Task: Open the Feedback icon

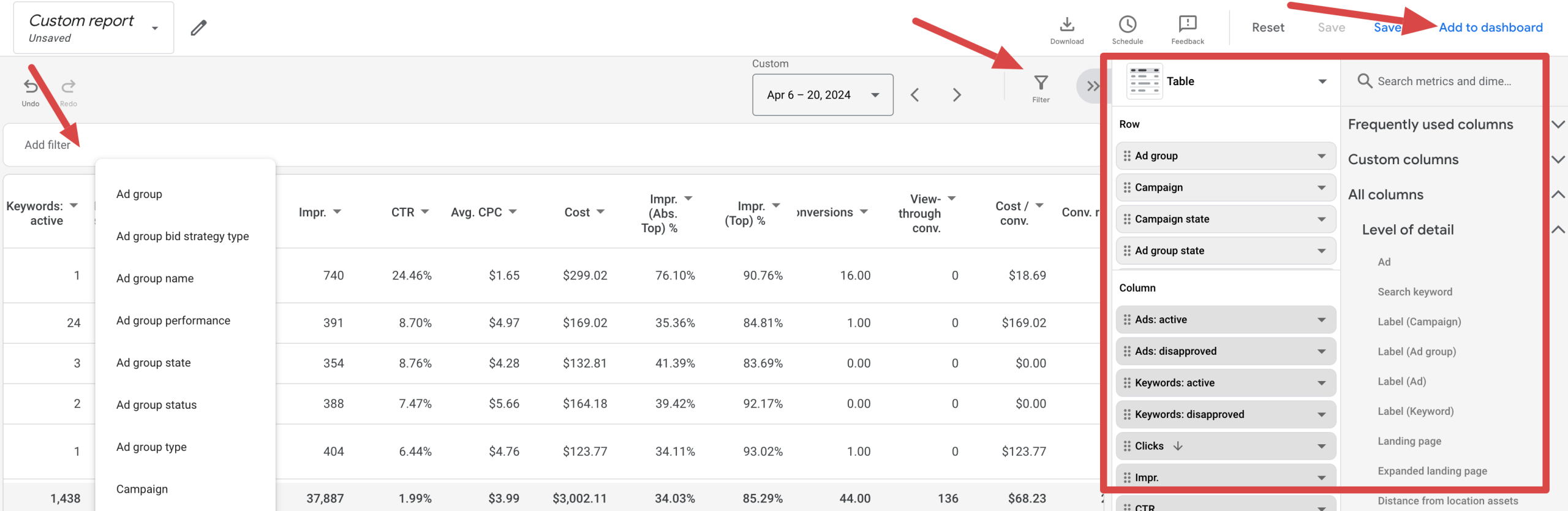Action: click(1187, 25)
